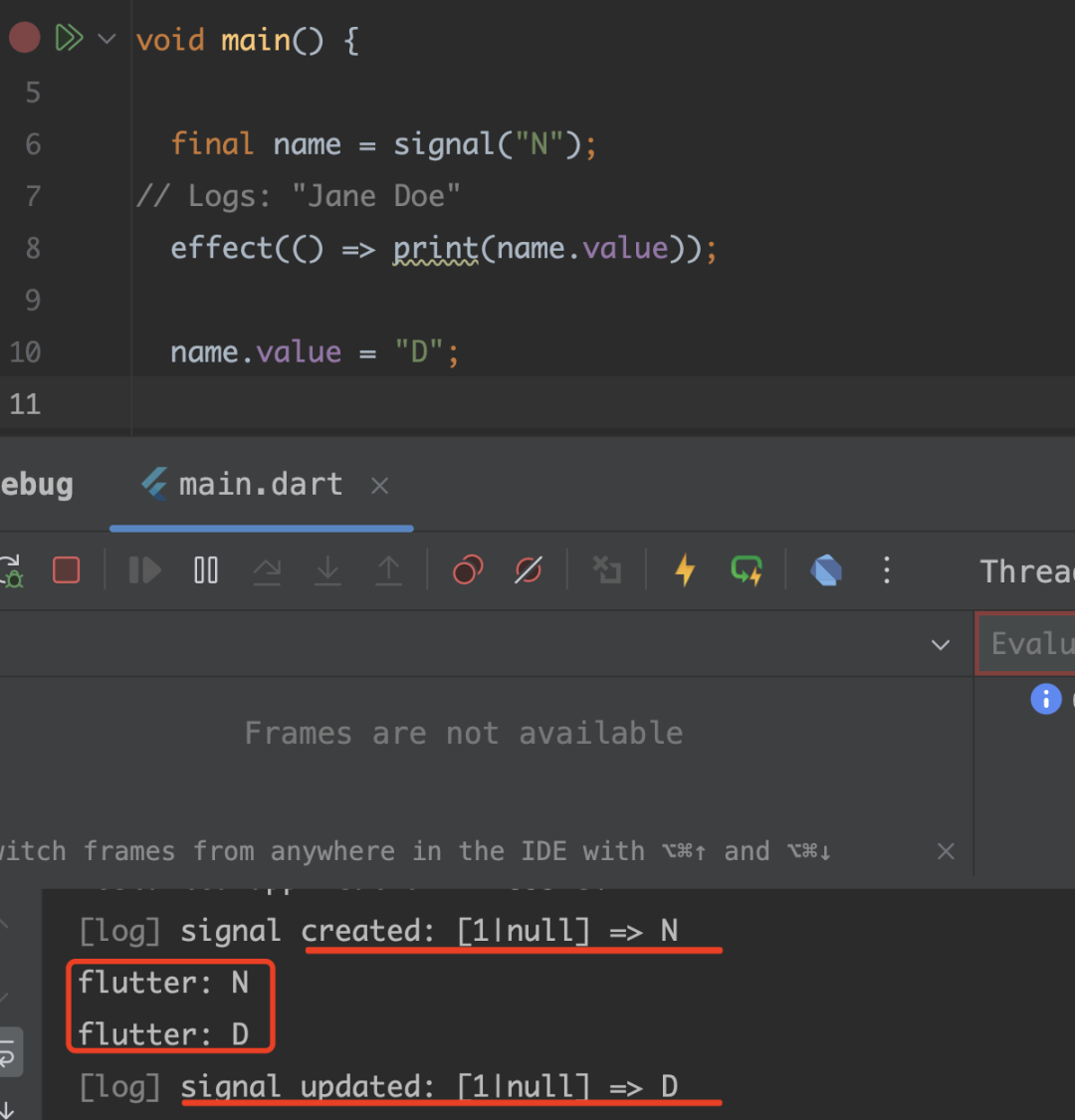Screen dimensions: 1075x1120
Task: Click the Evaluate expression field
Action: (x=1030, y=644)
